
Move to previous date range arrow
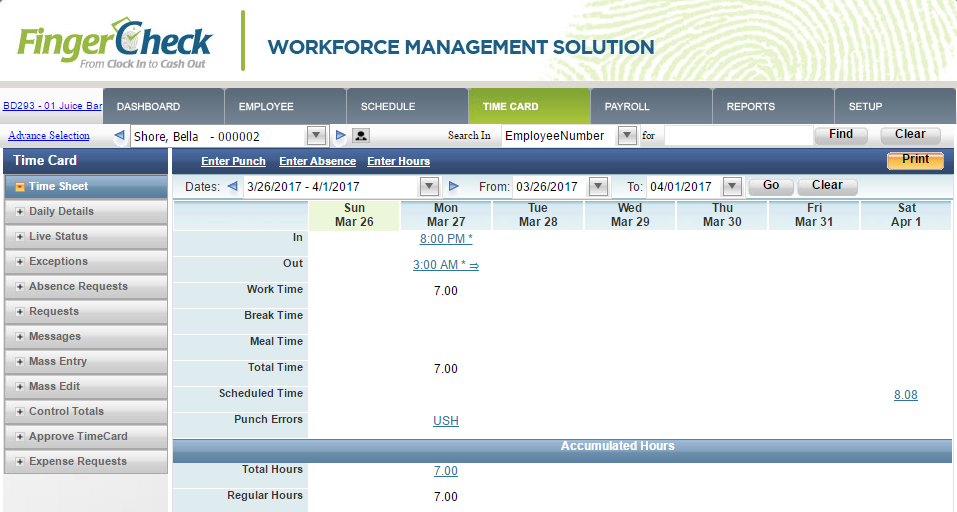click(x=232, y=186)
